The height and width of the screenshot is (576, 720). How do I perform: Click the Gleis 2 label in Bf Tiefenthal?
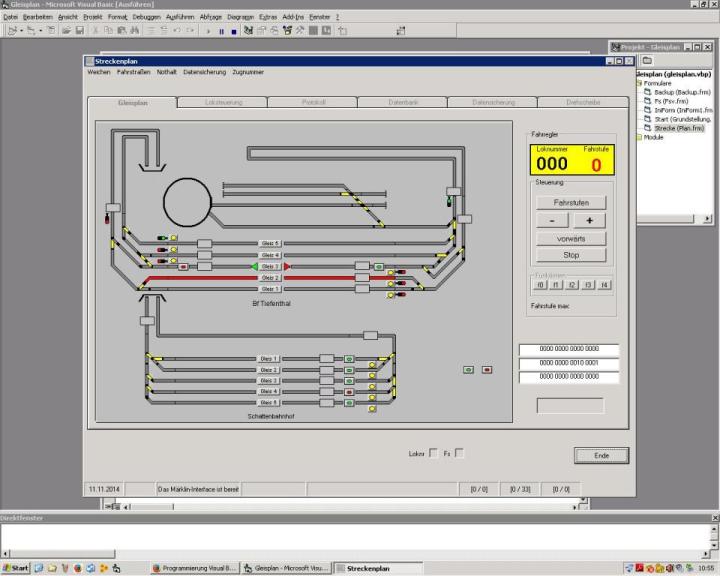tap(270, 278)
